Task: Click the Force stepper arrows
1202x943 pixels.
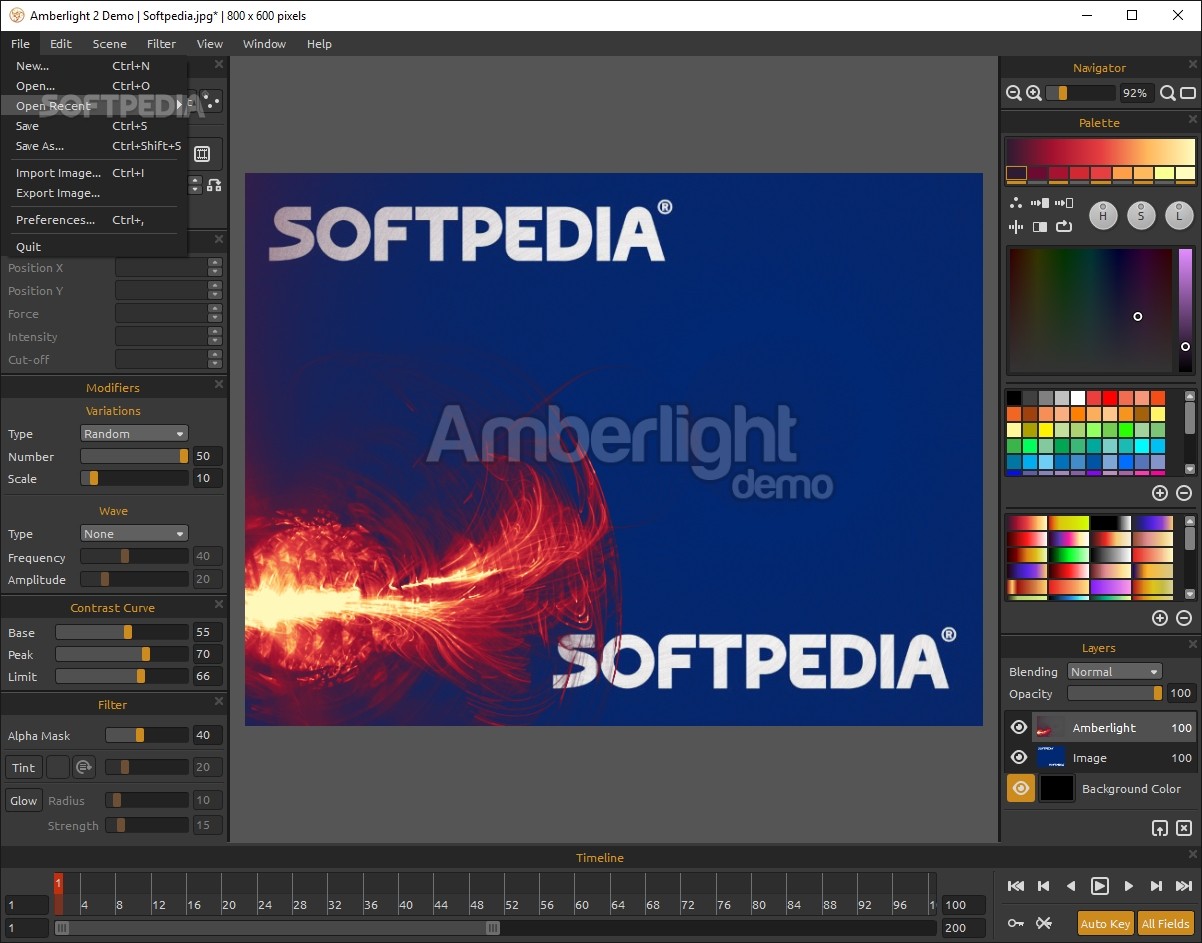Action: point(215,314)
